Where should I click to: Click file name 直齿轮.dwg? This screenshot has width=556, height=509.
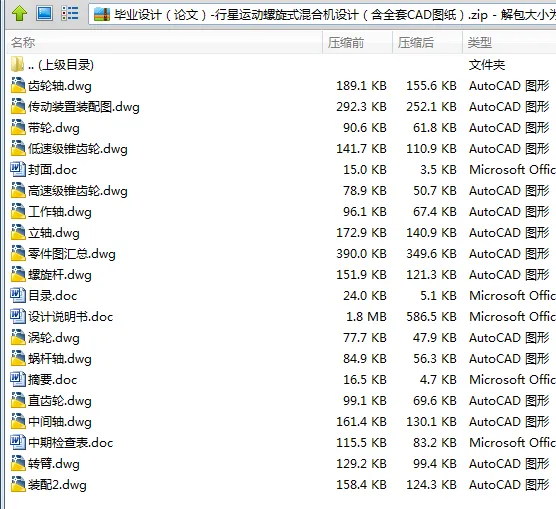point(60,401)
